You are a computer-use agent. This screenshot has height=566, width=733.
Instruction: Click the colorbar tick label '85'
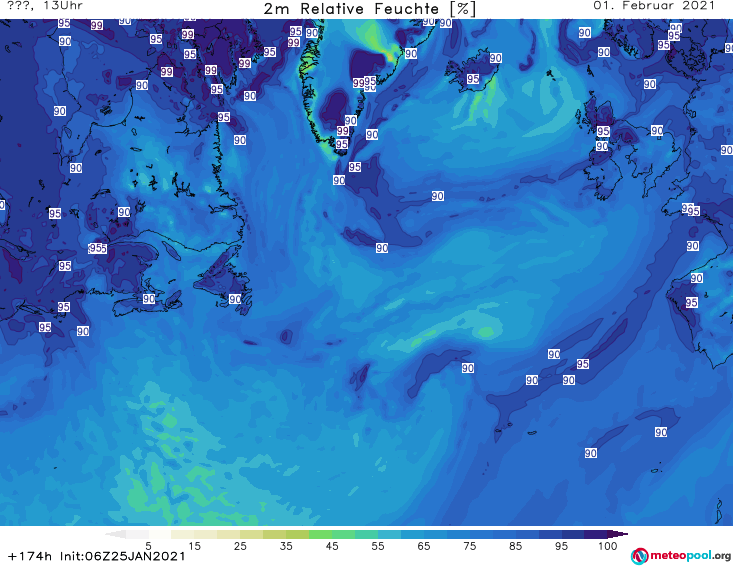coord(515,546)
